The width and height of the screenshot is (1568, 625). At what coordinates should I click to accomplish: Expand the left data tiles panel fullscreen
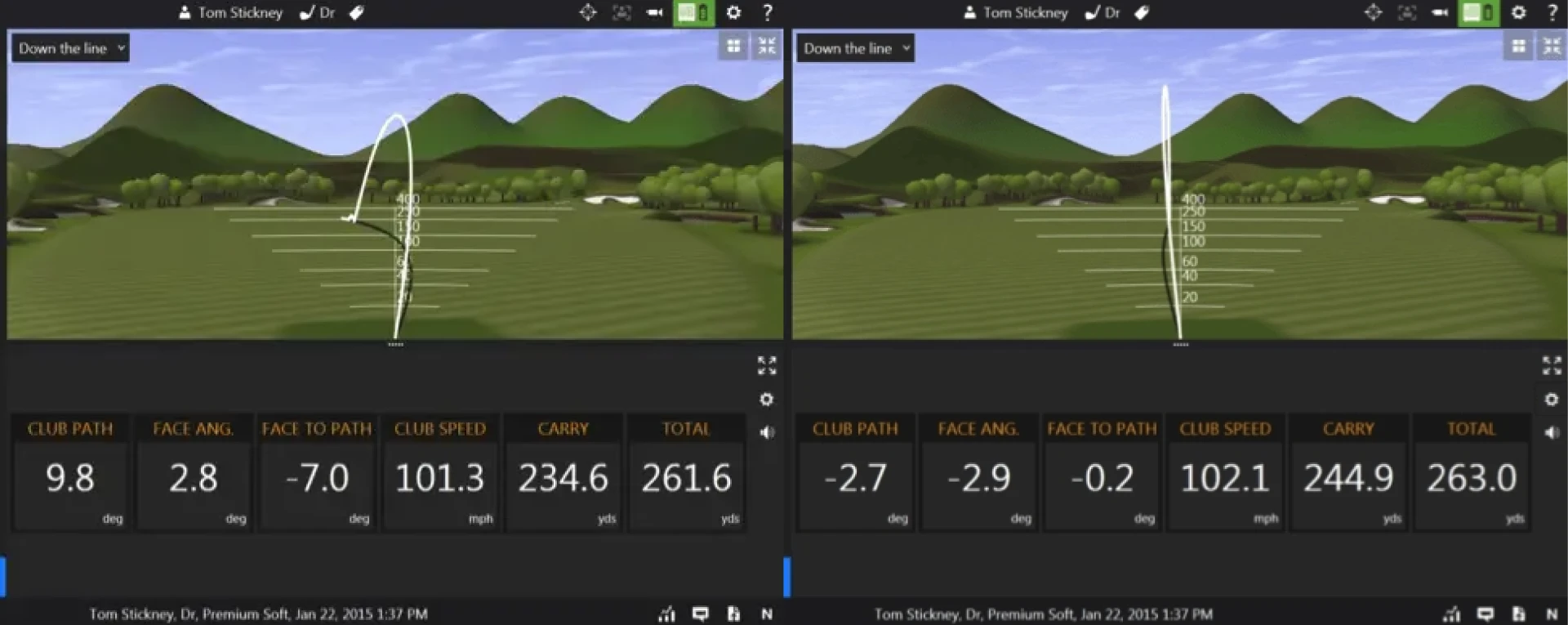[x=766, y=365]
